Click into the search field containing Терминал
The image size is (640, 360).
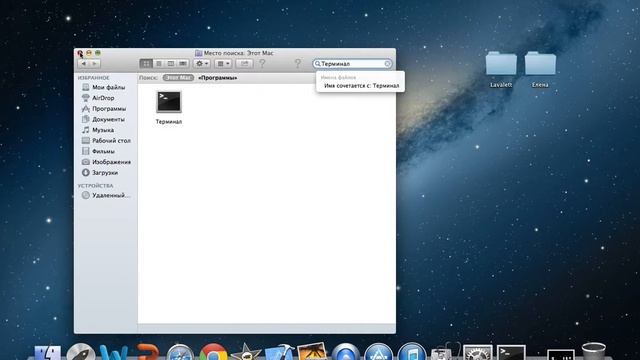[x=353, y=64]
